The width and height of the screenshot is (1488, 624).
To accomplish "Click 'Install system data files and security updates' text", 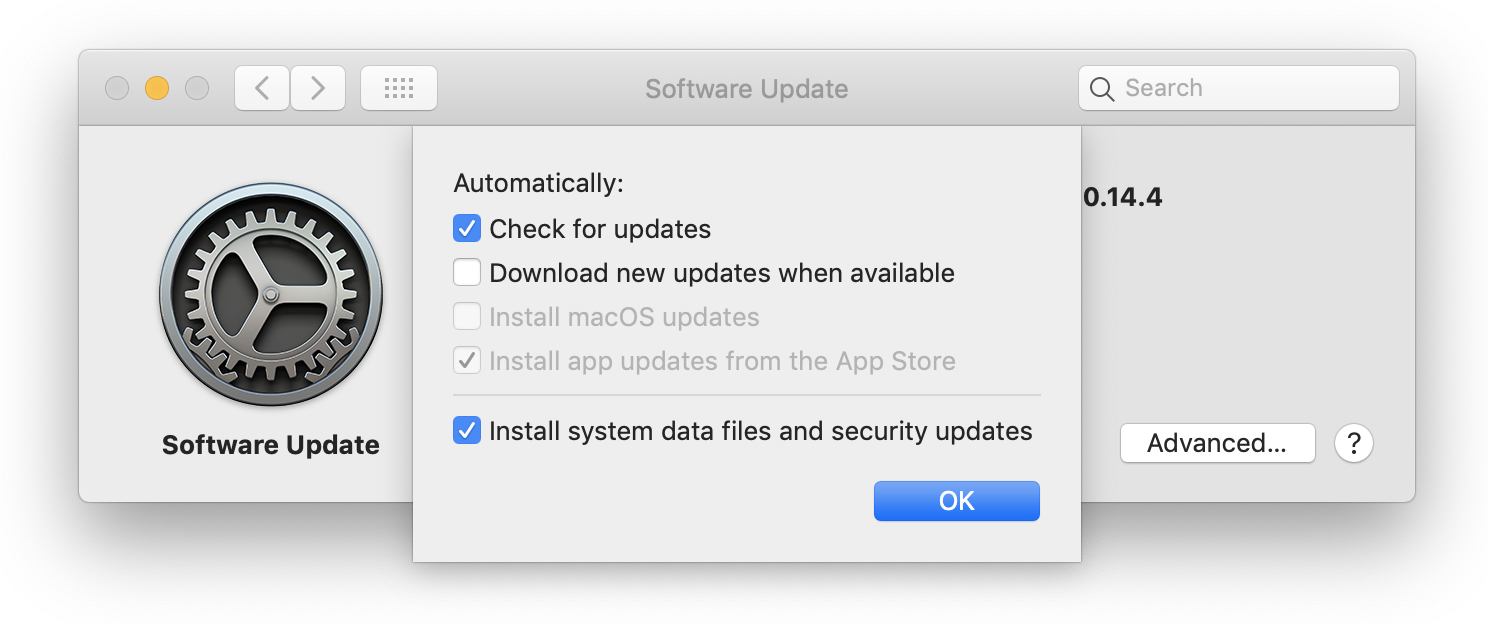I will pyautogui.click(x=761, y=431).
